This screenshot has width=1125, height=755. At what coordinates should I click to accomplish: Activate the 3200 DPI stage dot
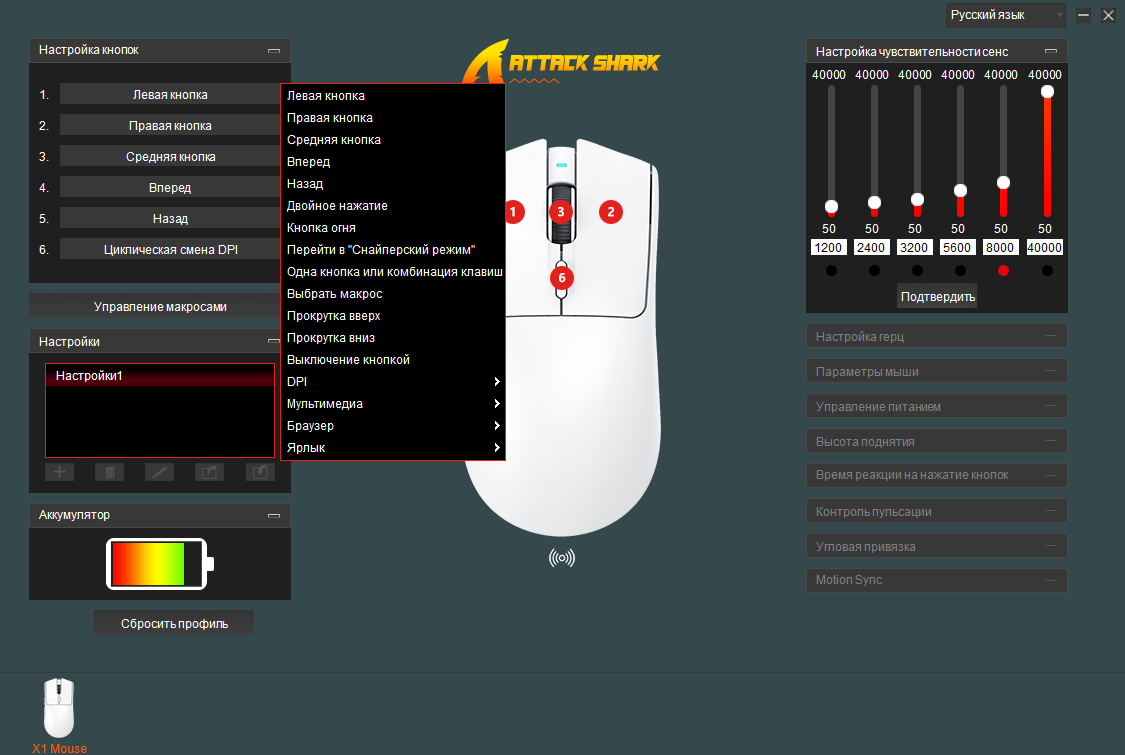917,271
